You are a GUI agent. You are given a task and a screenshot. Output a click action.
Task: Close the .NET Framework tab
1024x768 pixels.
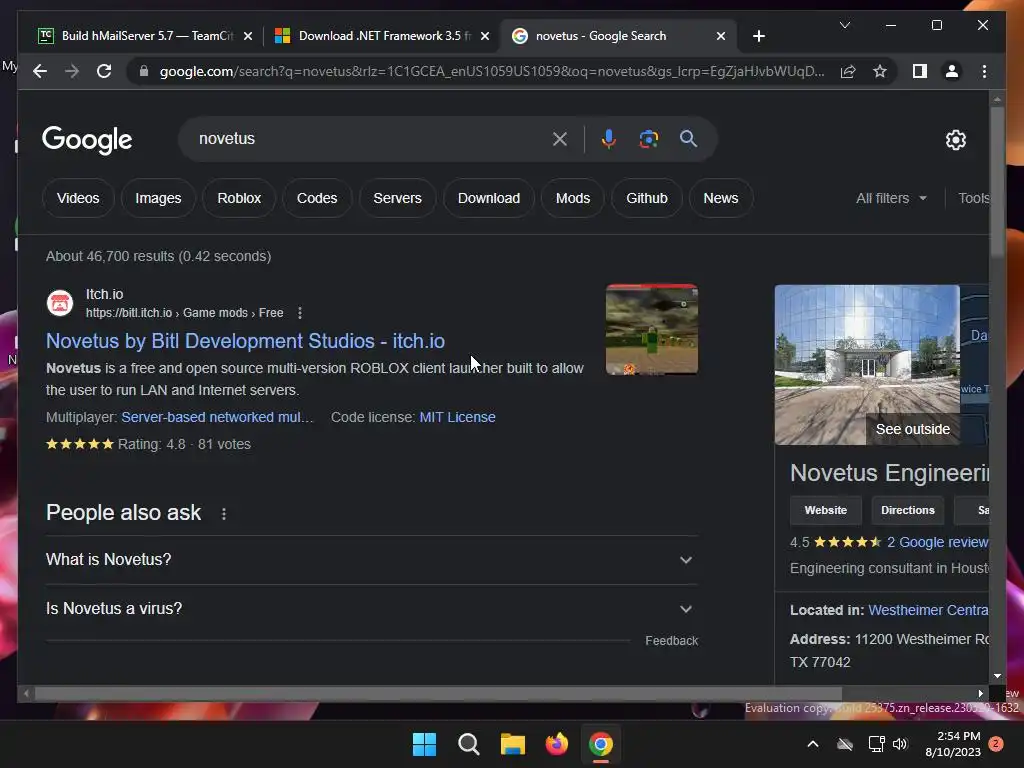click(x=485, y=37)
